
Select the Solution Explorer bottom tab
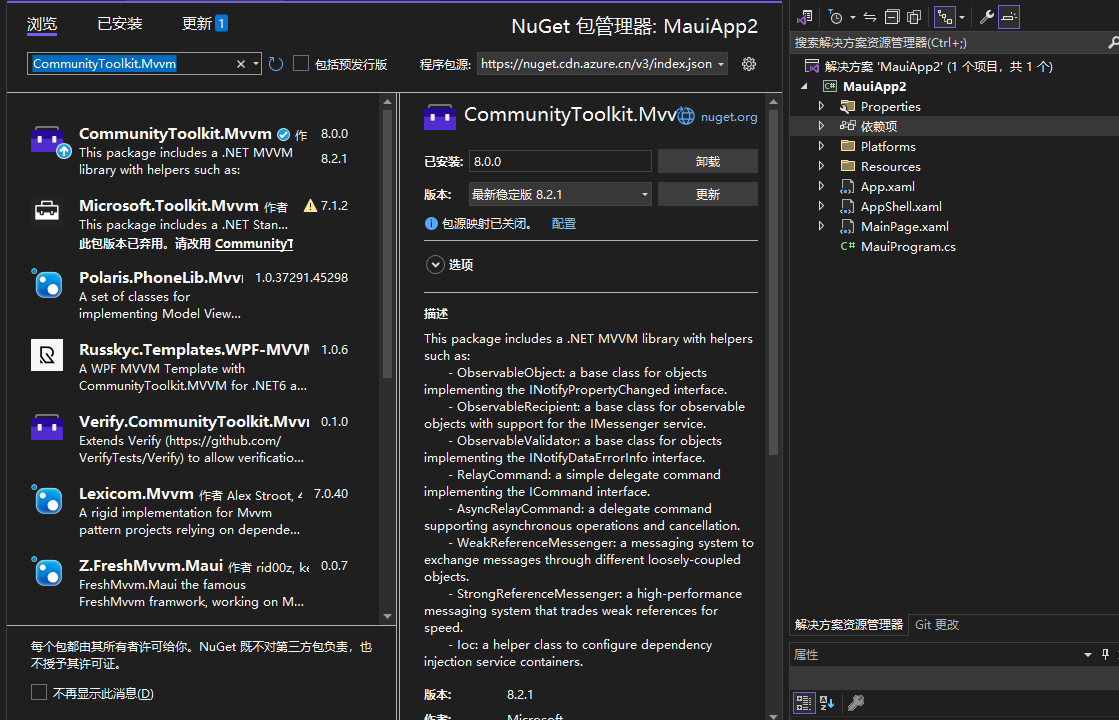[x=849, y=624]
